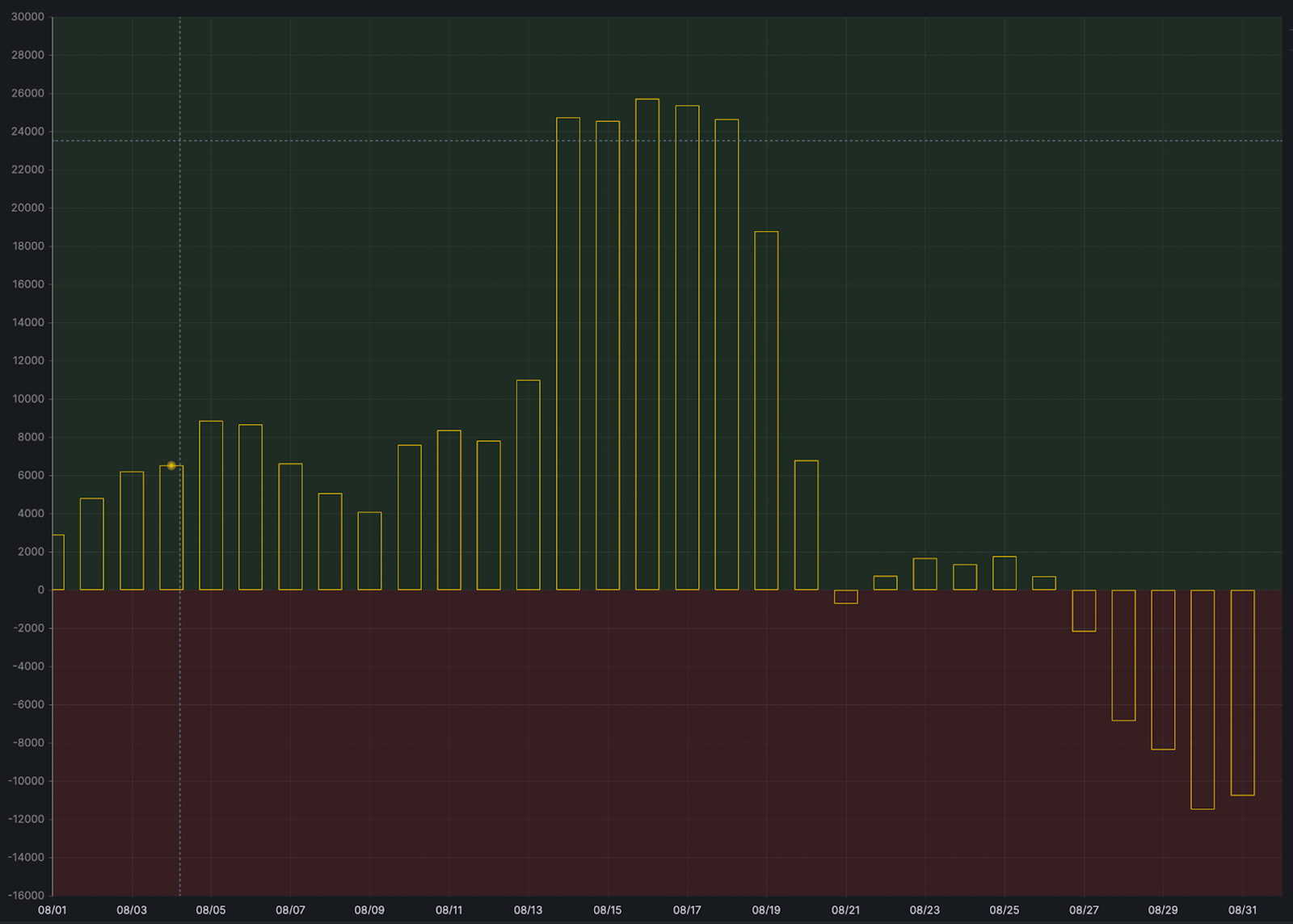Click the -12000 y-axis label
This screenshot has height=924, width=1293.
click(26, 819)
